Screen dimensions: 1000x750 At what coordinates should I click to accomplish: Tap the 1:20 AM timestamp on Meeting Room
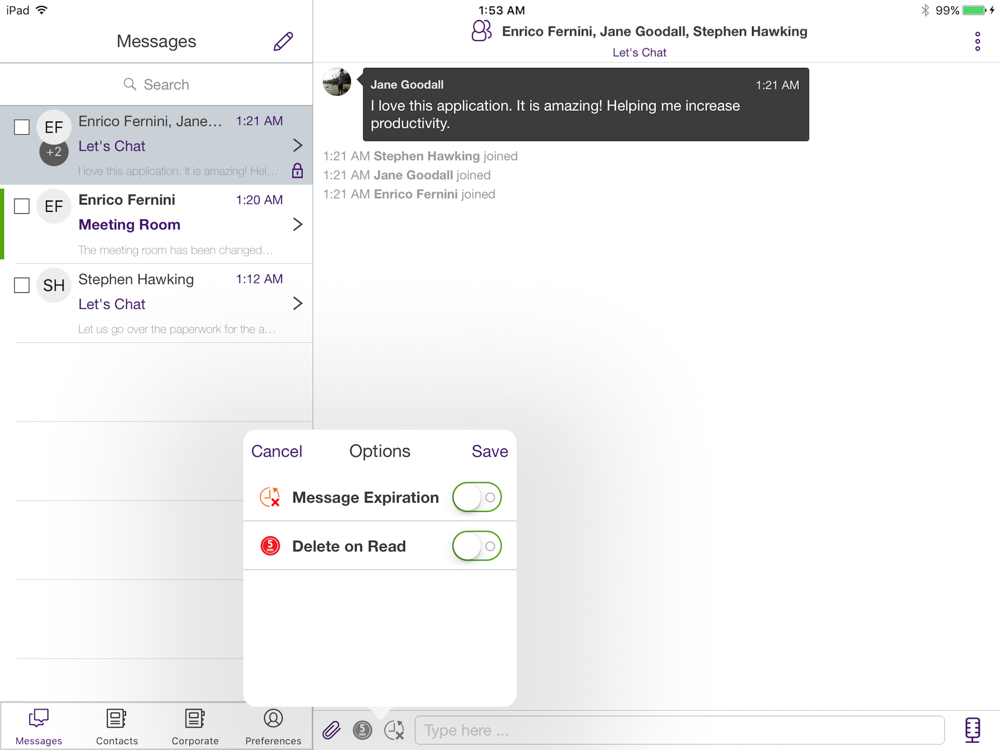(x=259, y=200)
